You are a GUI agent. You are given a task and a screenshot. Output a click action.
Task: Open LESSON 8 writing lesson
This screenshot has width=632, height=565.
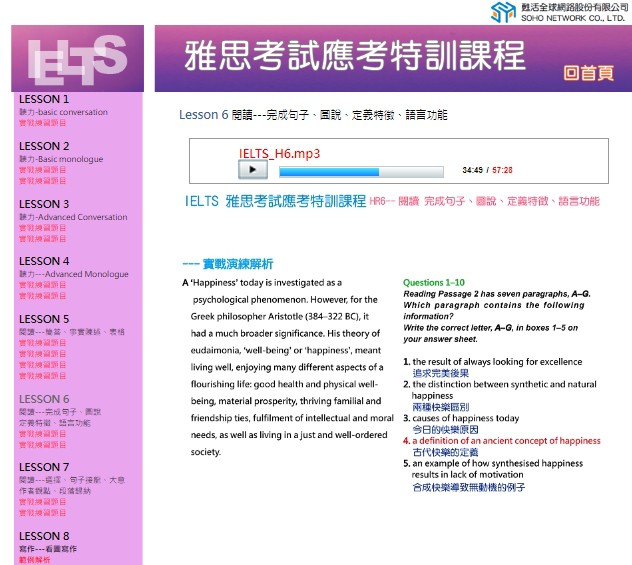pyautogui.click(x=44, y=536)
